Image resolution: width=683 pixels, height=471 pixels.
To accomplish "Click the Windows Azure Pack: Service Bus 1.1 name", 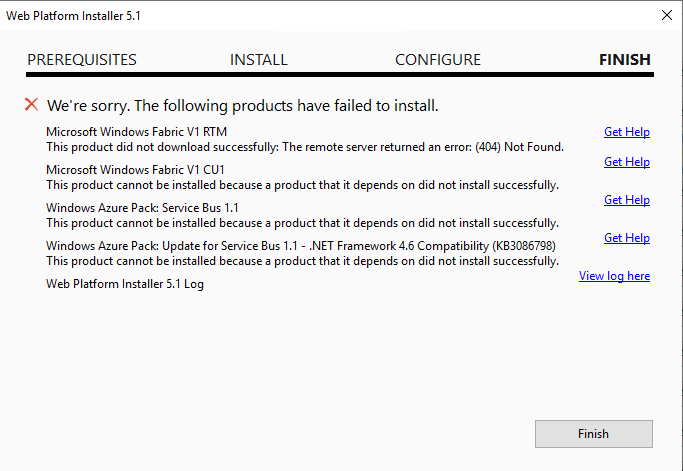I will point(142,207).
